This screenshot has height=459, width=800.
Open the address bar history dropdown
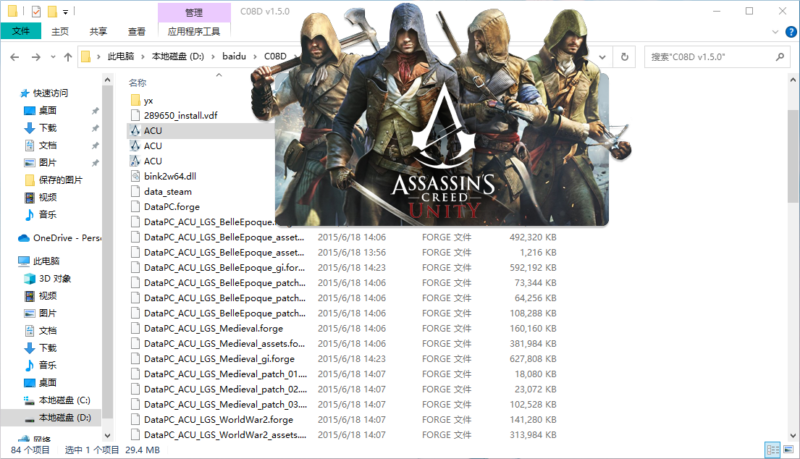click(x=602, y=57)
